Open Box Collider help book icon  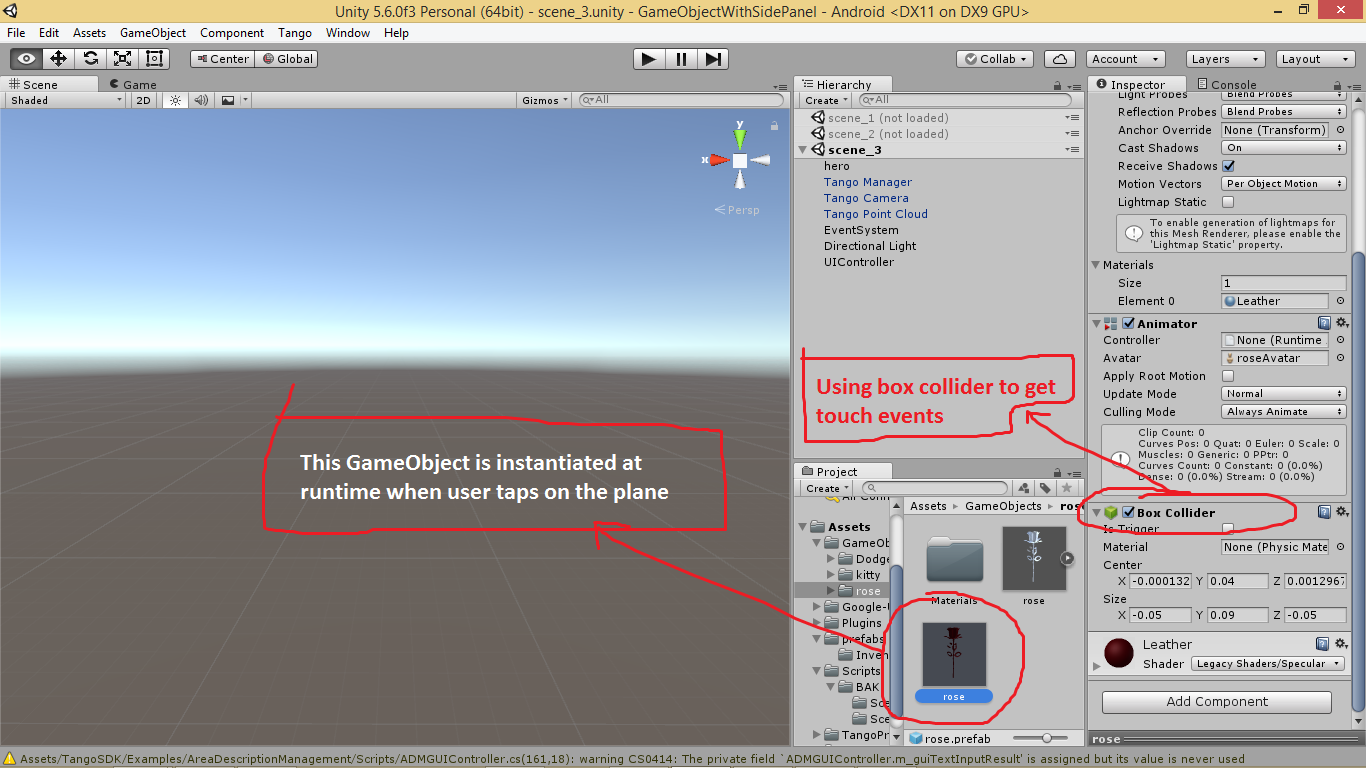pyautogui.click(x=1324, y=512)
